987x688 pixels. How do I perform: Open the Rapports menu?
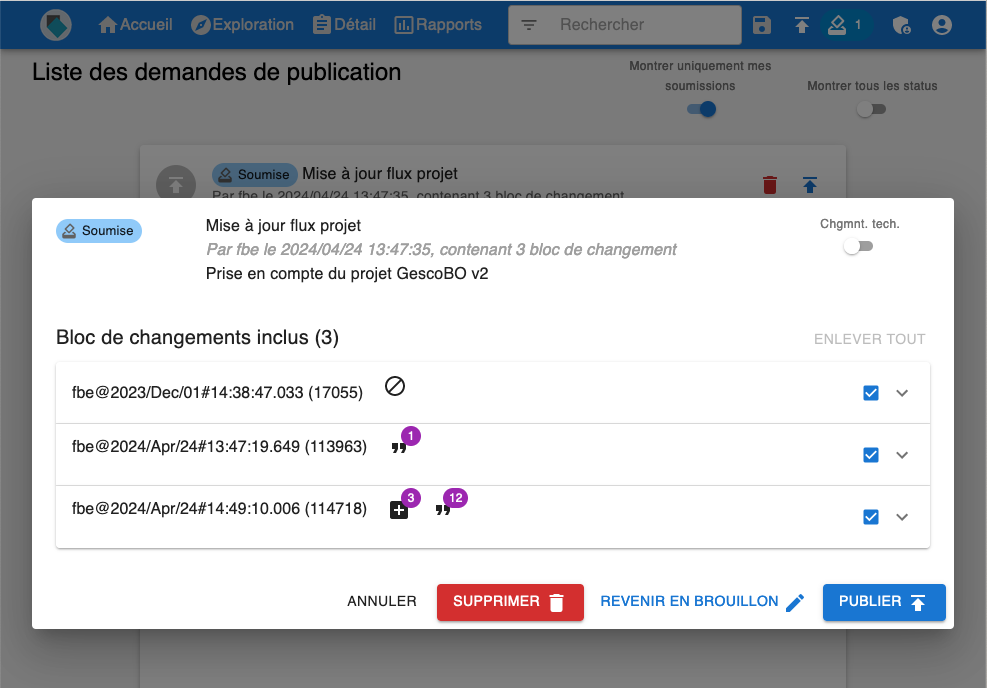[438, 25]
